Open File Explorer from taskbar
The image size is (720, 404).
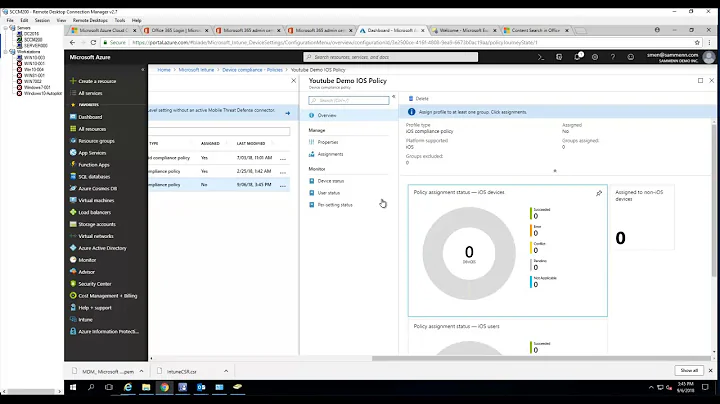(x=146, y=387)
